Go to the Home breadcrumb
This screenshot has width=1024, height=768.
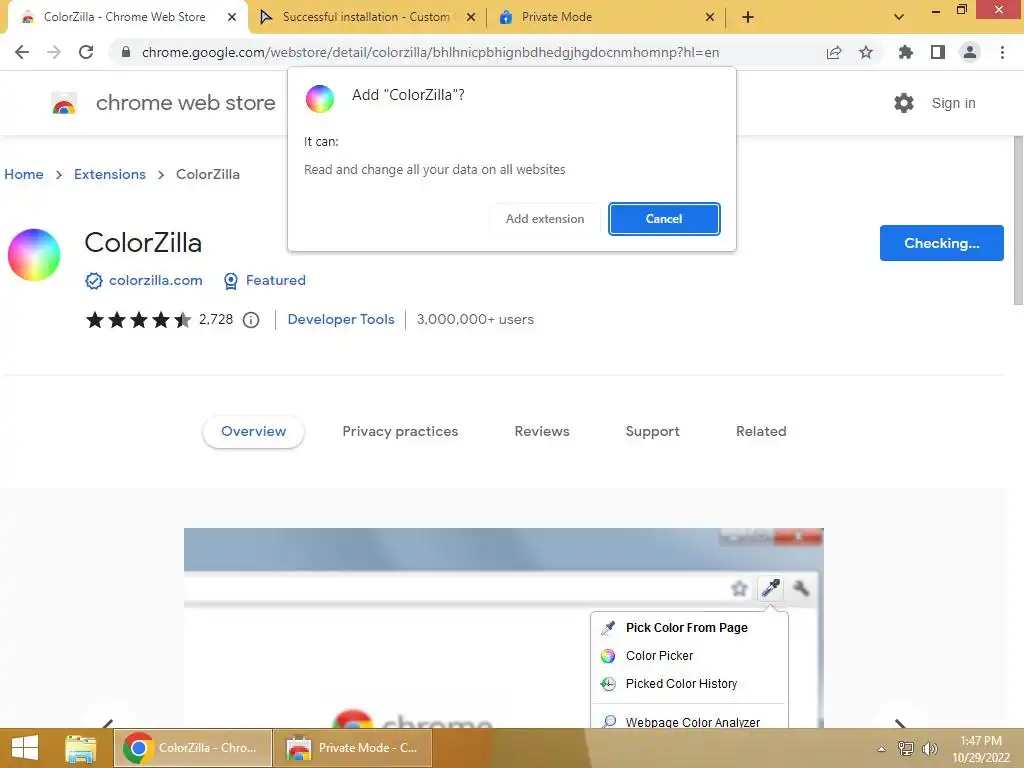pos(24,174)
